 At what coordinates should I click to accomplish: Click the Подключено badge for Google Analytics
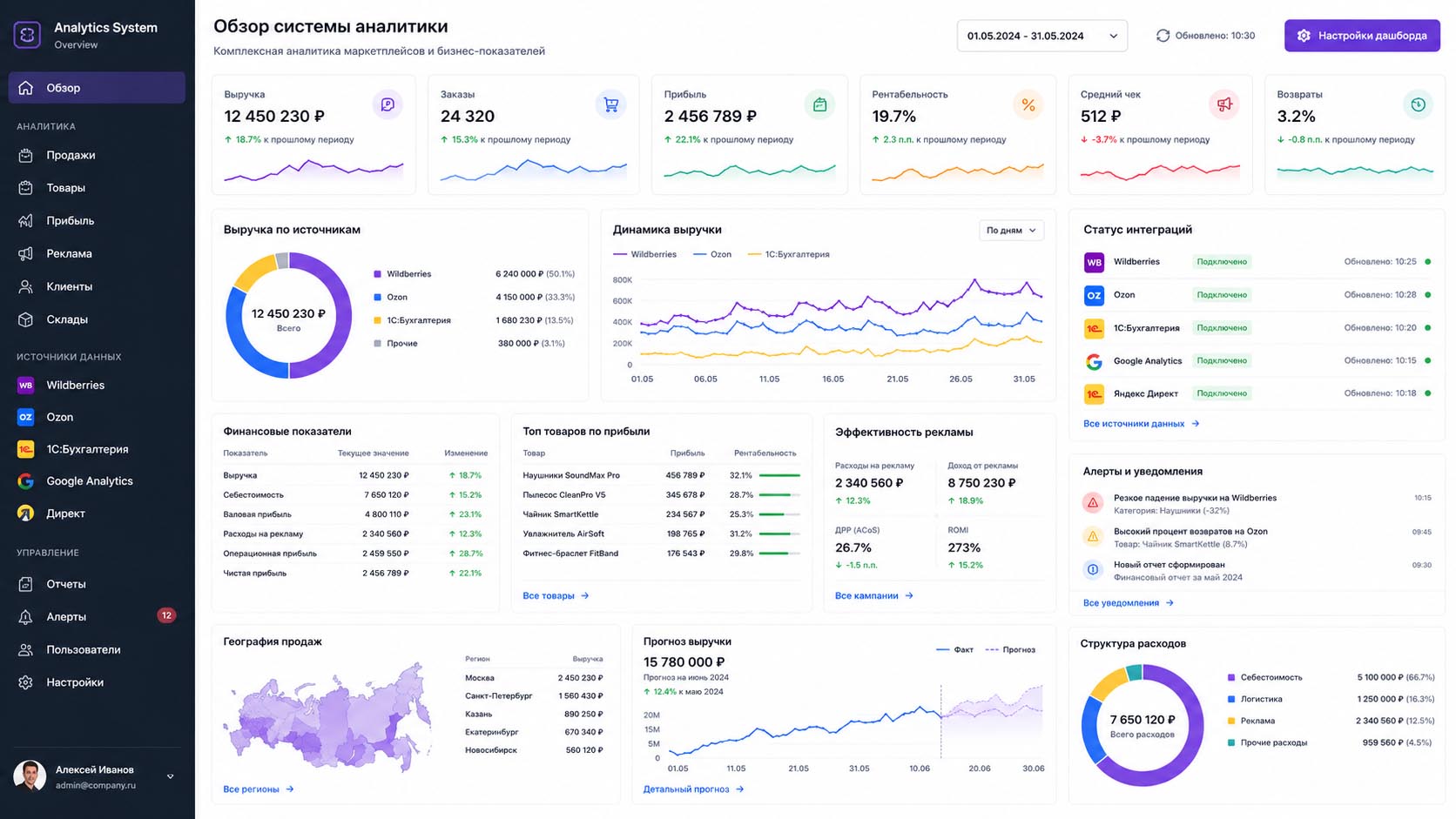point(1222,361)
